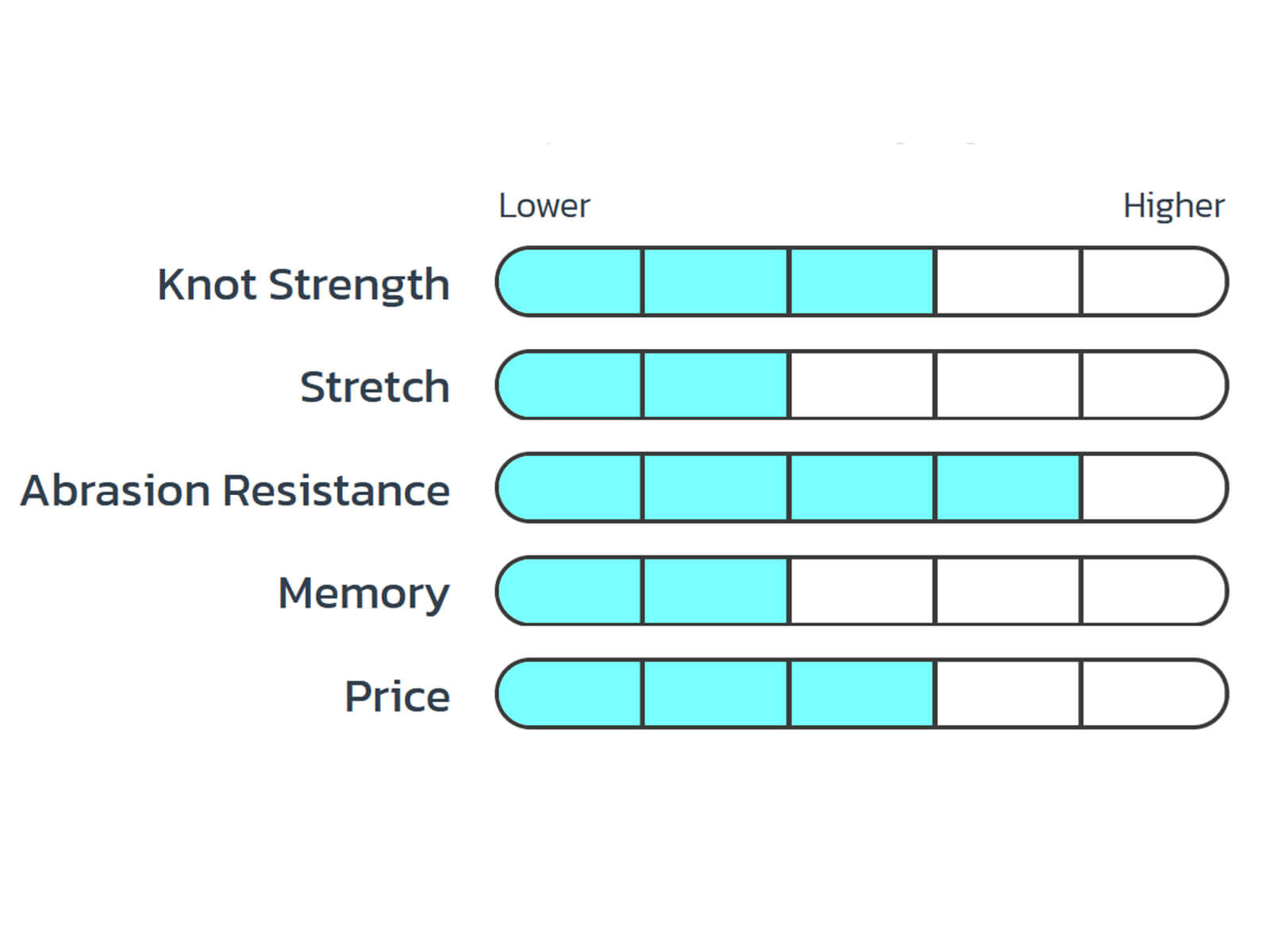
Task: Click fourth filled segment of Abrasion Resistance bar
Action: (1008, 488)
